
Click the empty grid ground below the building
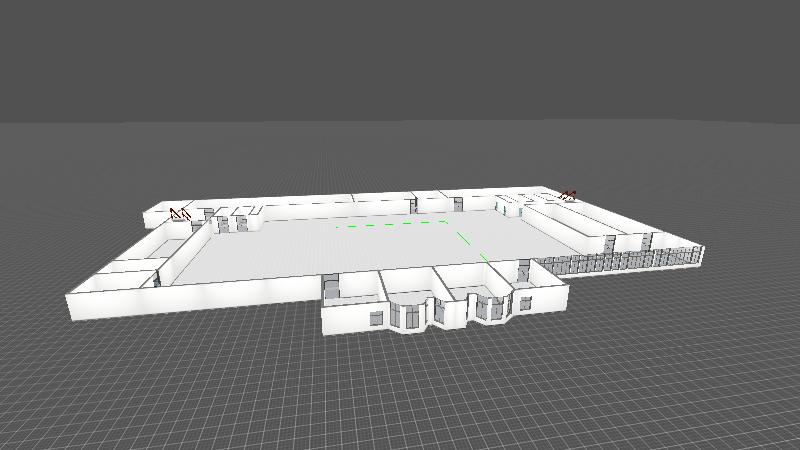click(400, 400)
